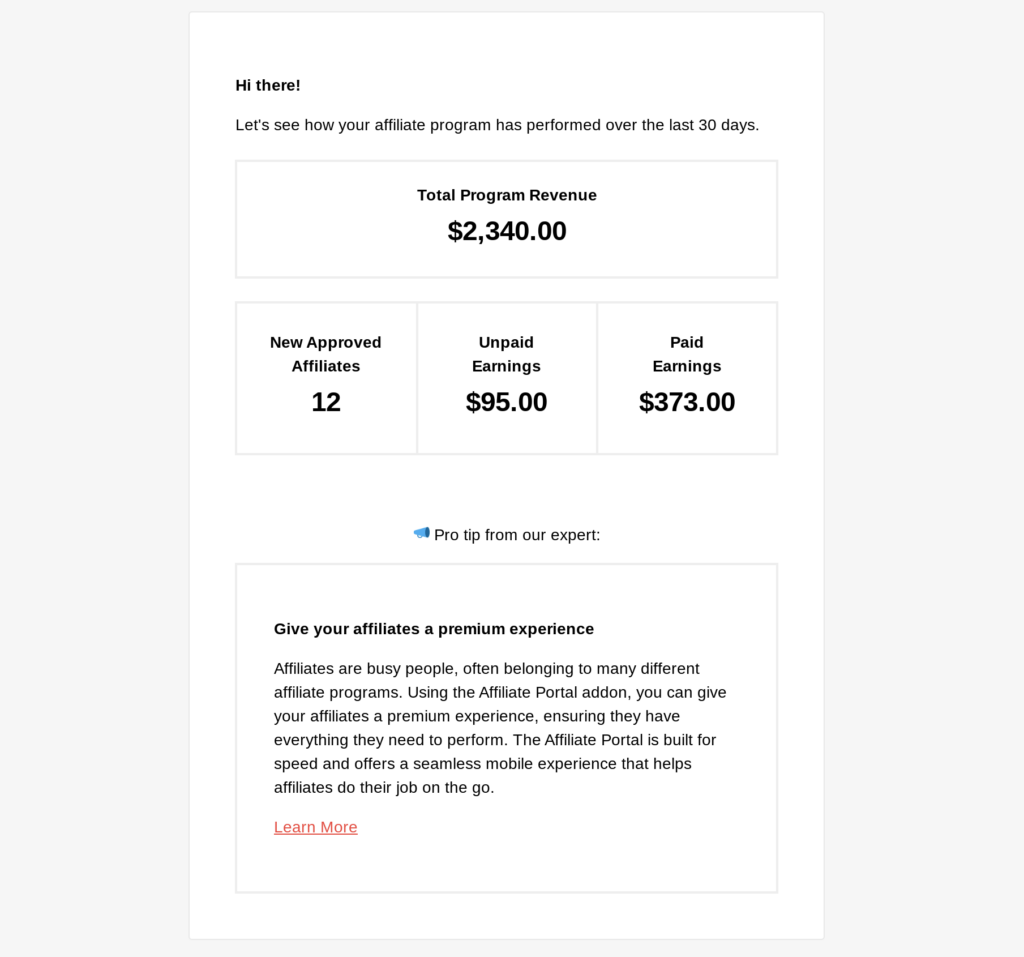The width and height of the screenshot is (1024, 957).
Task: Click the line ending with 'job on the go'
Action: tap(384, 787)
